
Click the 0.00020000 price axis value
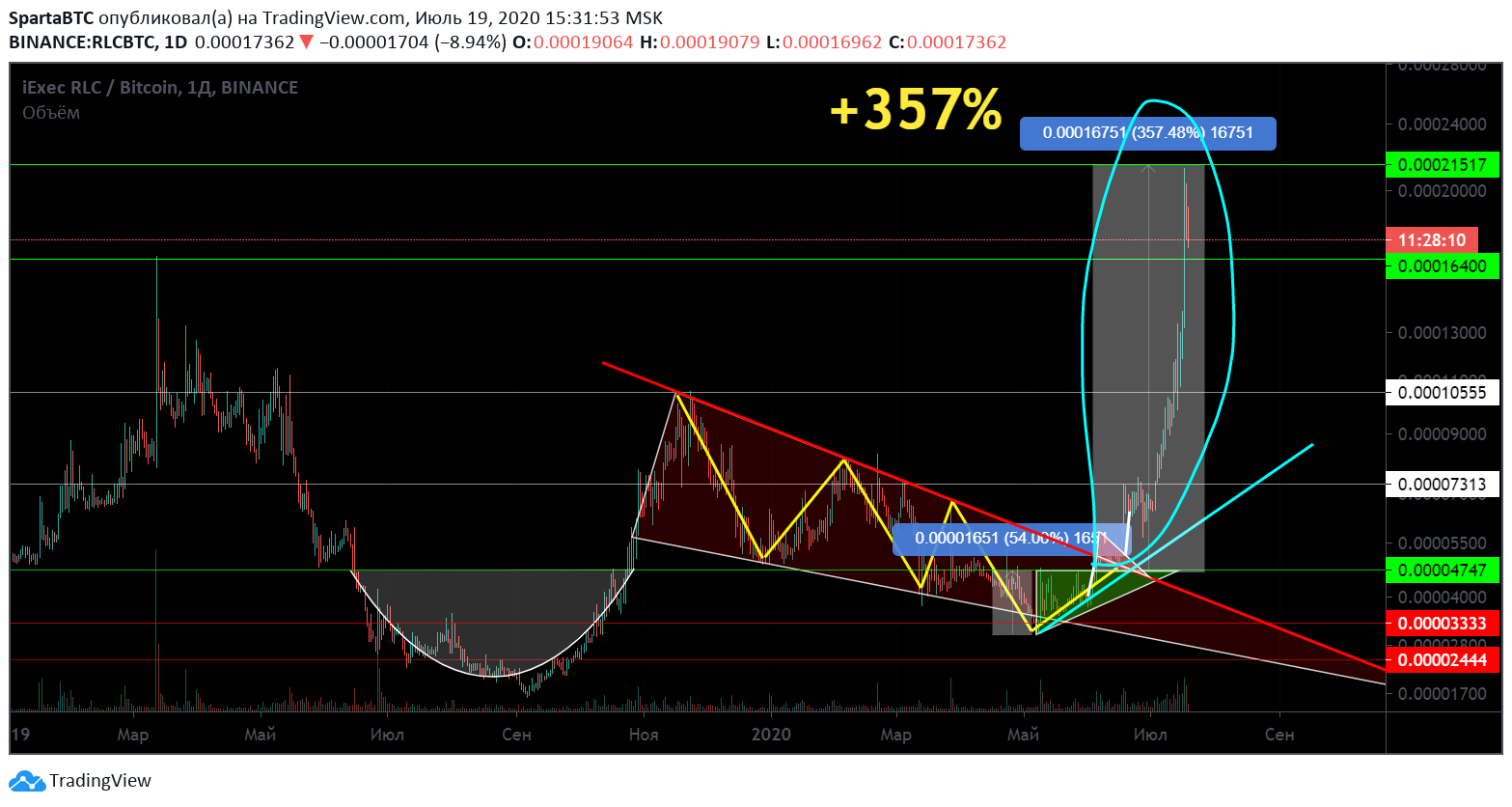point(1443,191)
